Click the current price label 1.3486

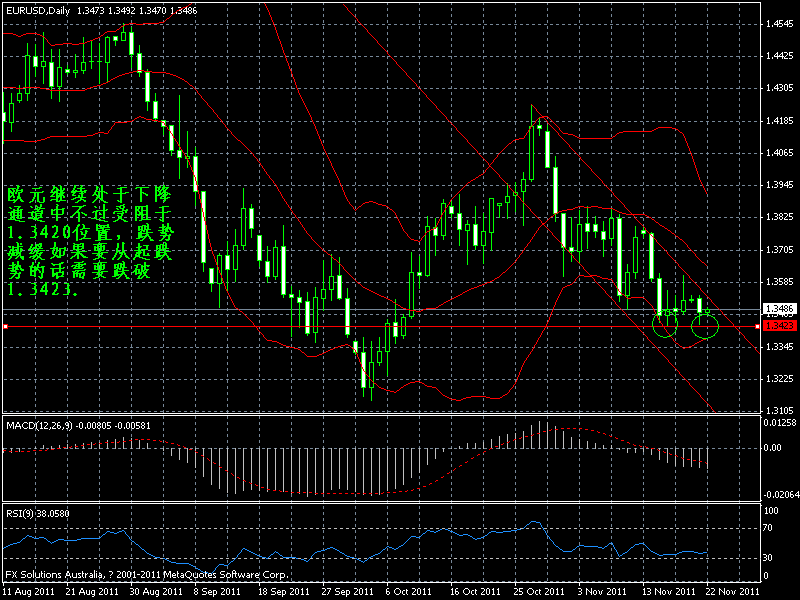click(780, 309)
